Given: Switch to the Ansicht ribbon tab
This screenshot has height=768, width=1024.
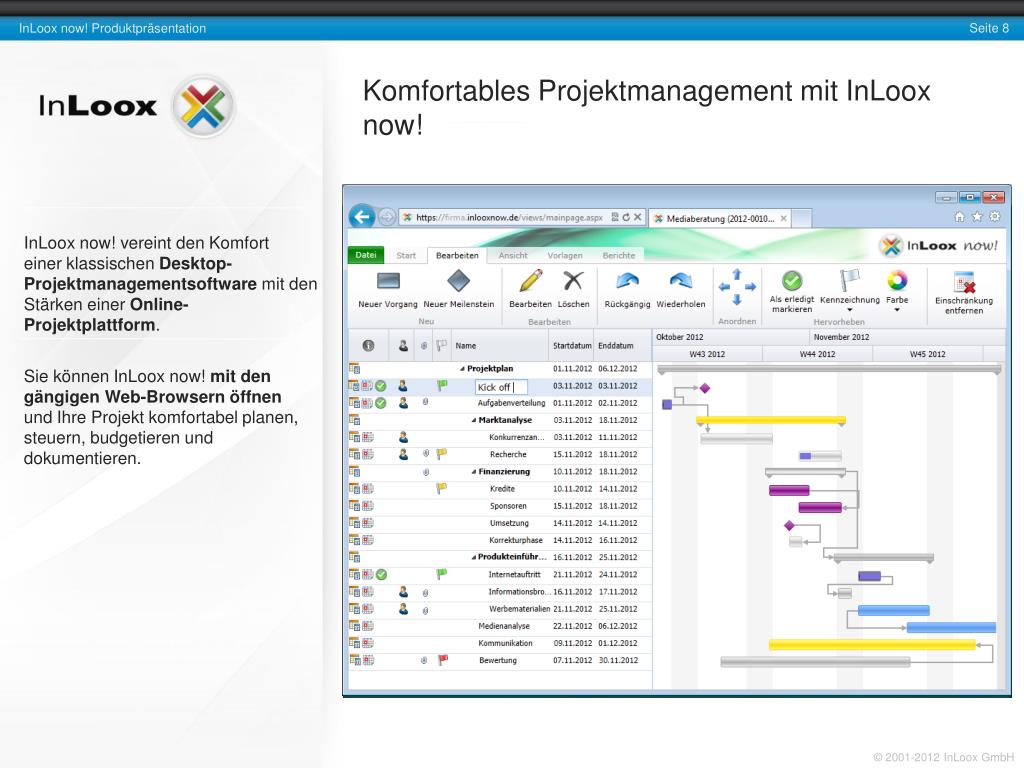Looking at the screenshot, I should click(x=513, y=255).
